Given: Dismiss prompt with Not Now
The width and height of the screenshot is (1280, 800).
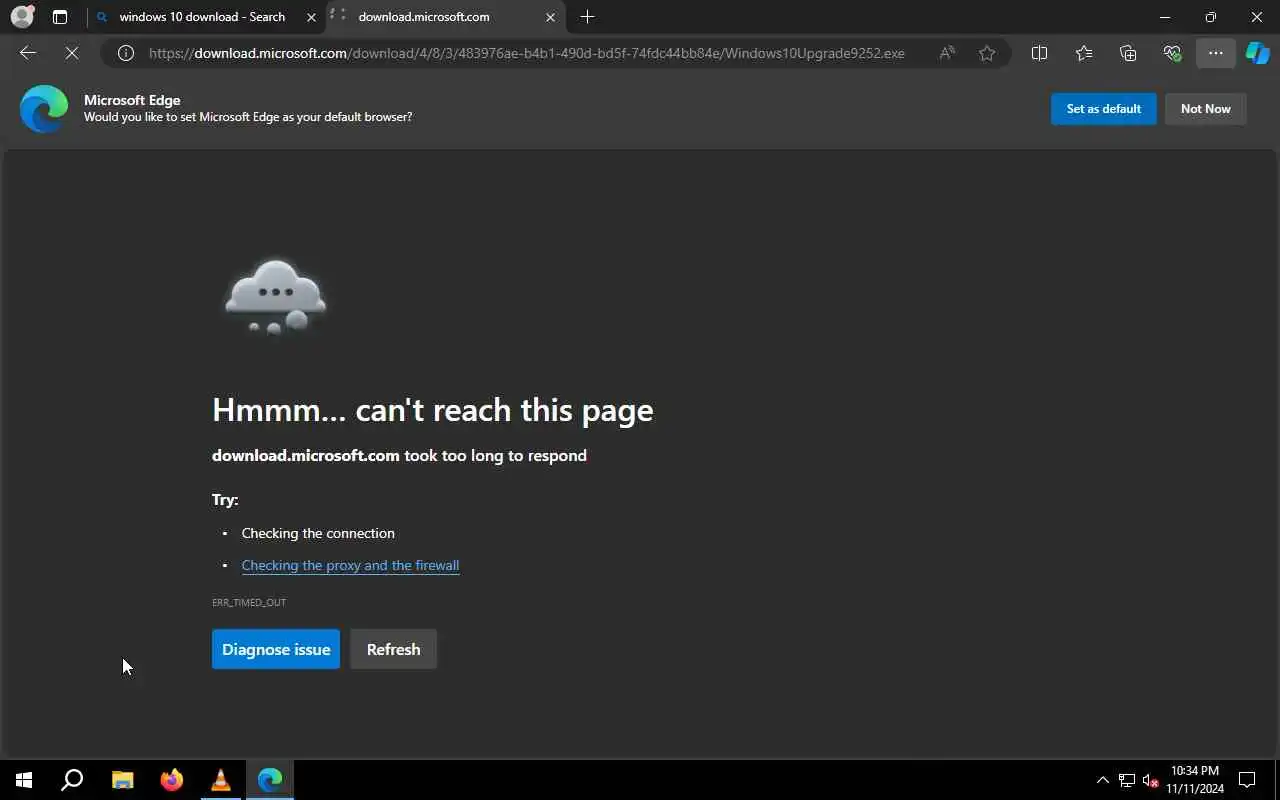Looking at the screenshot, I should click(x=1205, y=109).
